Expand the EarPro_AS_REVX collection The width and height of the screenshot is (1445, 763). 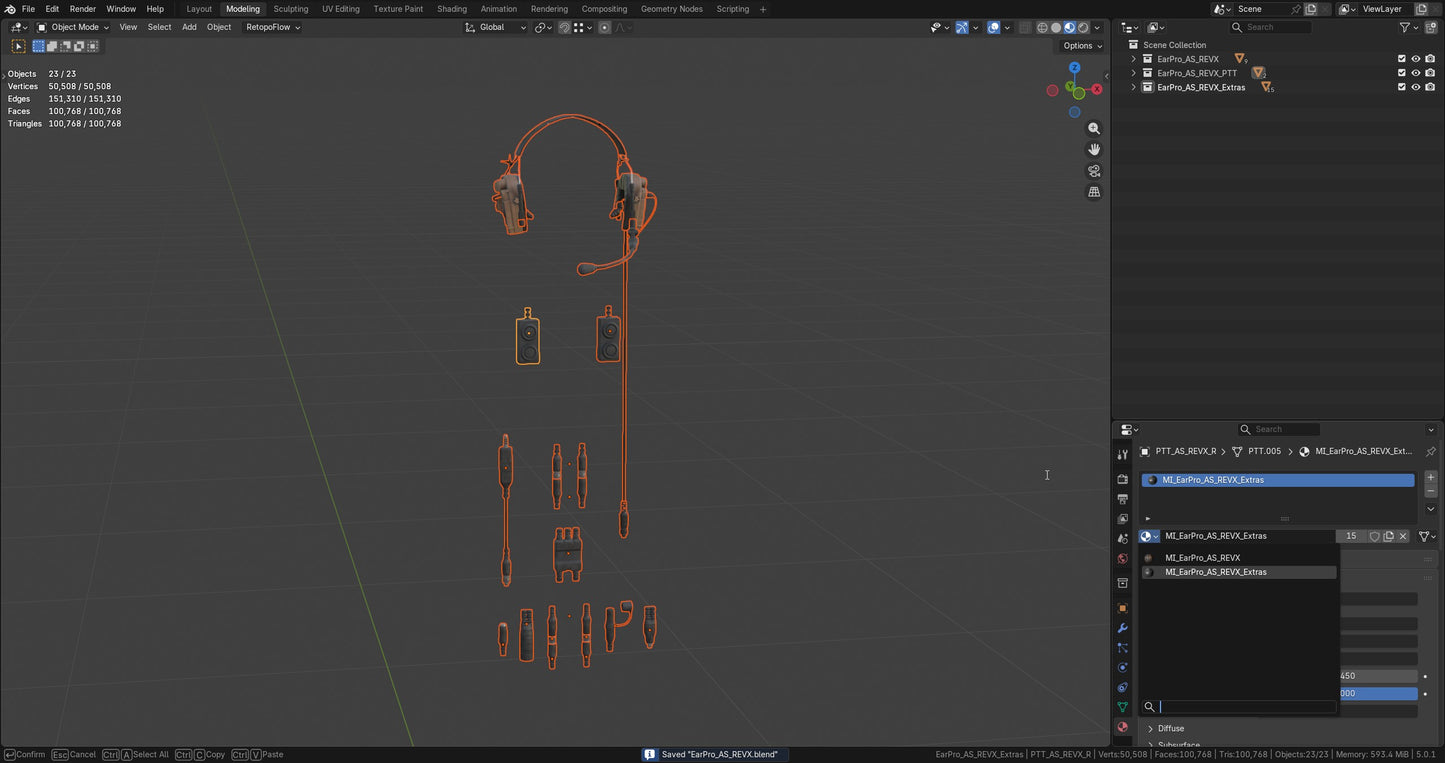pyautogui.click(x=1133, y=58)
